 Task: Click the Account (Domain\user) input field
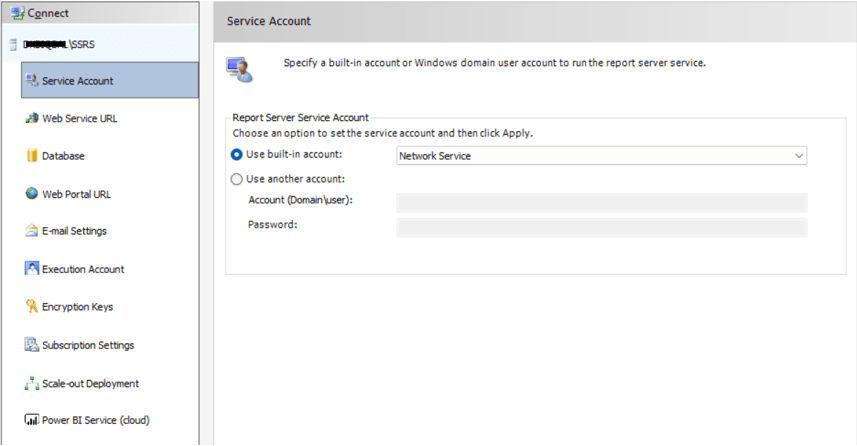[x=601, y=203]
